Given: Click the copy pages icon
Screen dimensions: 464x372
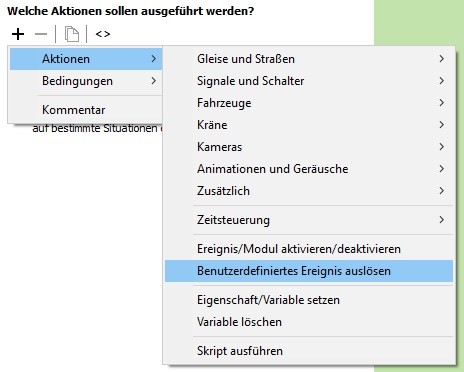Looking at the screenshot, I should [72, 34].
